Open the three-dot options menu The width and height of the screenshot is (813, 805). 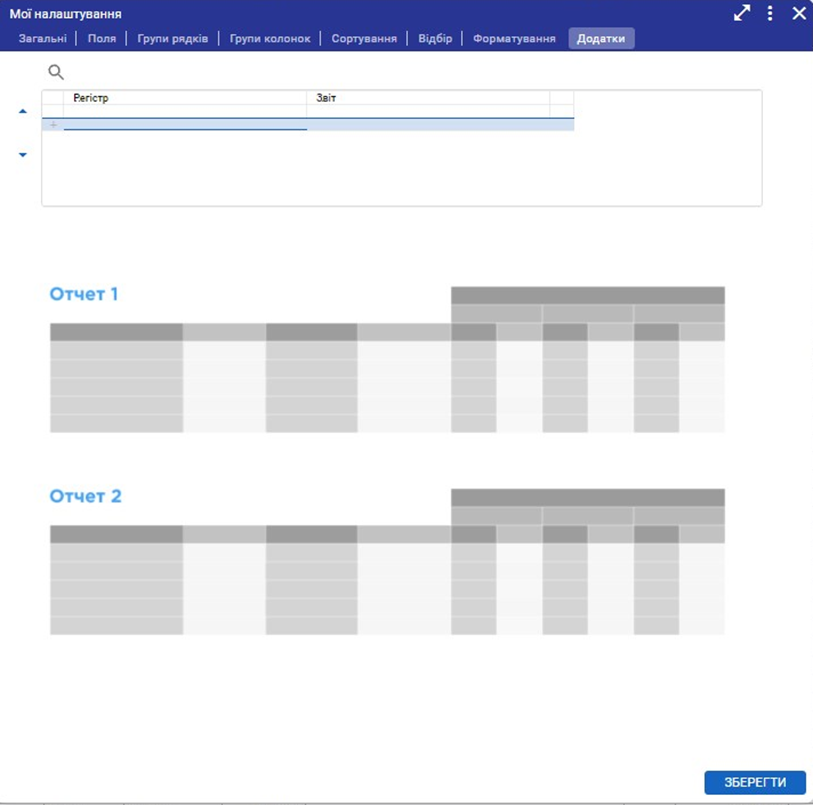click(x=770, y=13)
